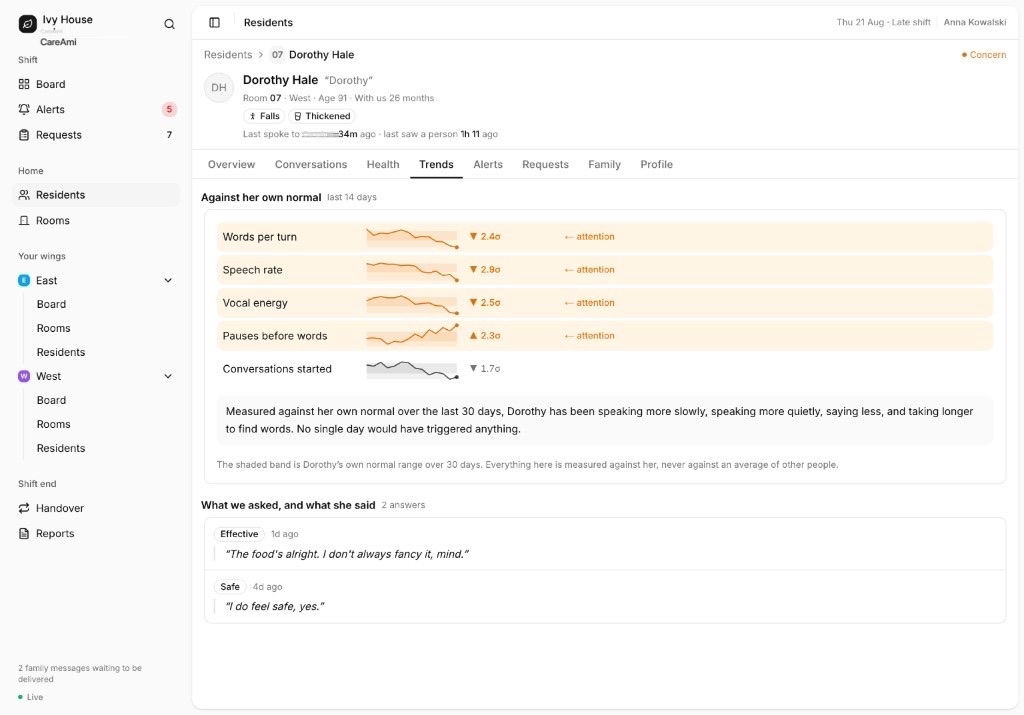Click the Ivy House leaf logo
The image size is (1024, 715).
click(x=27, y=24)
